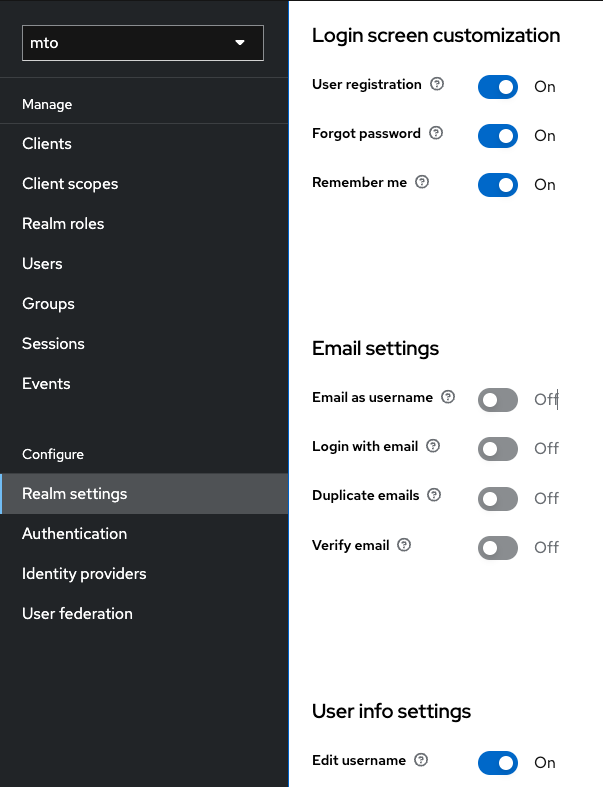Toggle the Duplicate emails switch
Viewport: 603px width, 787px height.
(498, 498)
